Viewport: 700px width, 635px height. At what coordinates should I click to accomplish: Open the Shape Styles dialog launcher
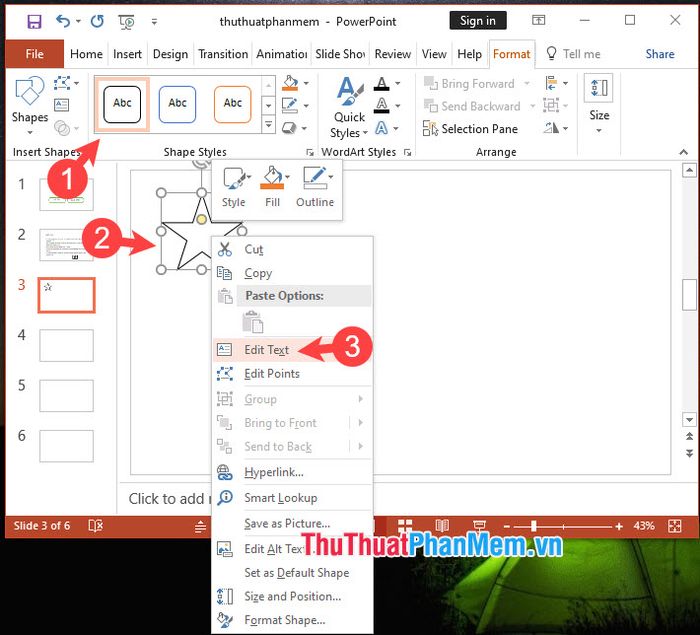coord(309,153)
